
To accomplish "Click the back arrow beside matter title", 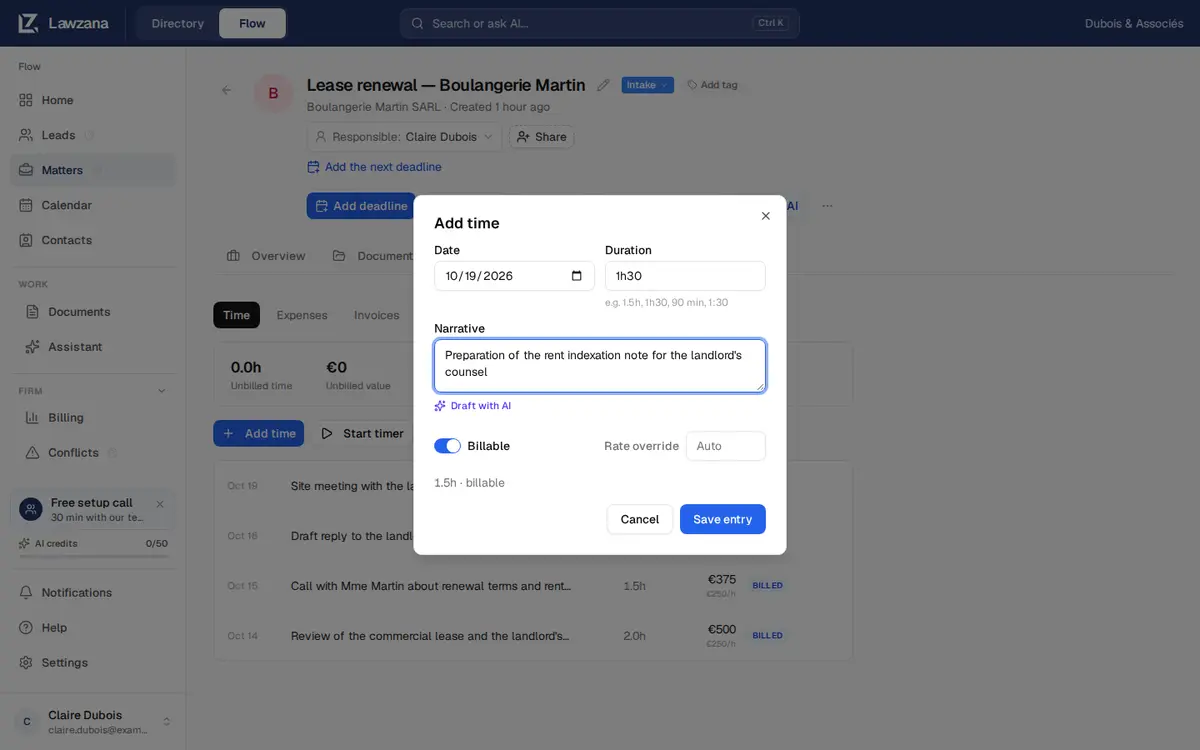I will pos(226,90).
